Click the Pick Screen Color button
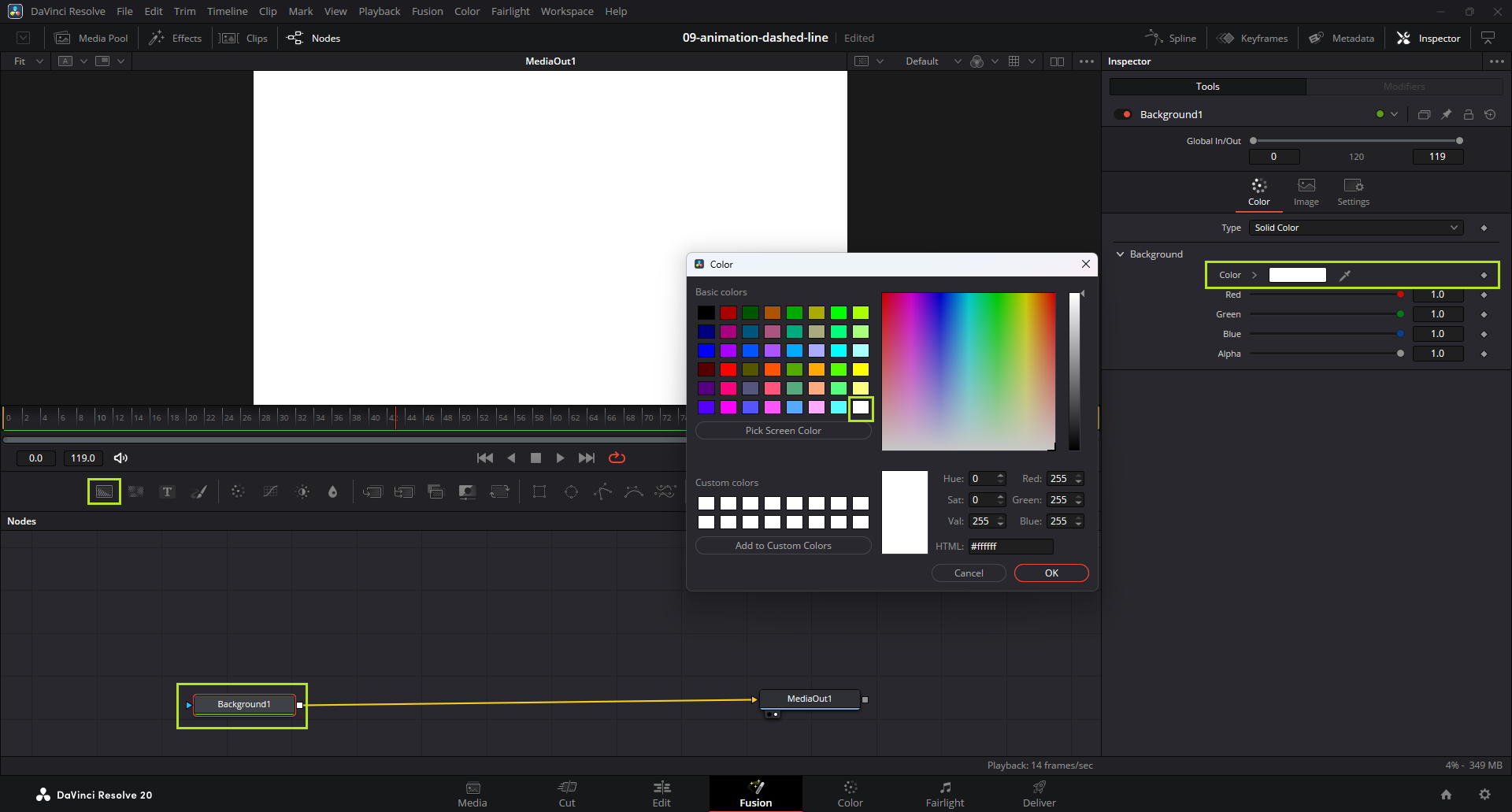The width and height of the screenshot is (1512, 812). [783, 431]
